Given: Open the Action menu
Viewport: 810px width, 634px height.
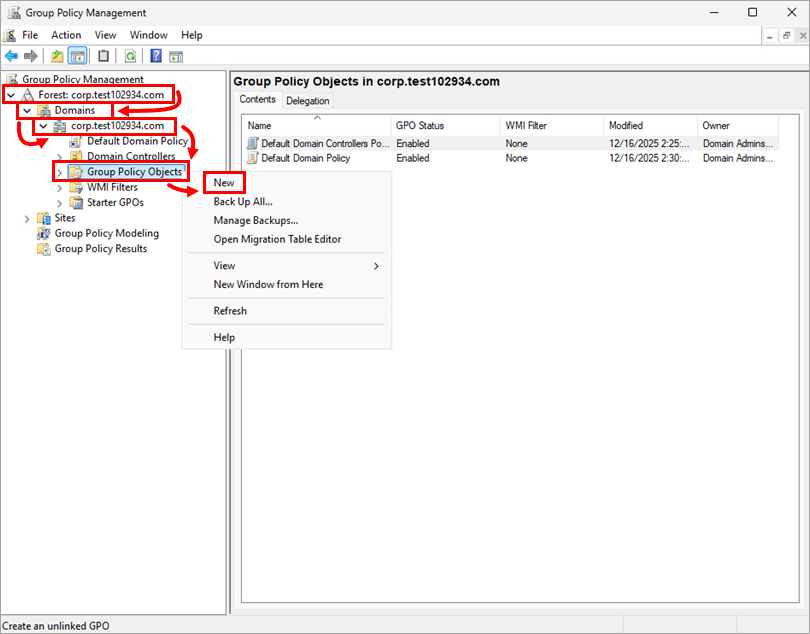Looking at the screenshot, I should coord(66,34).
